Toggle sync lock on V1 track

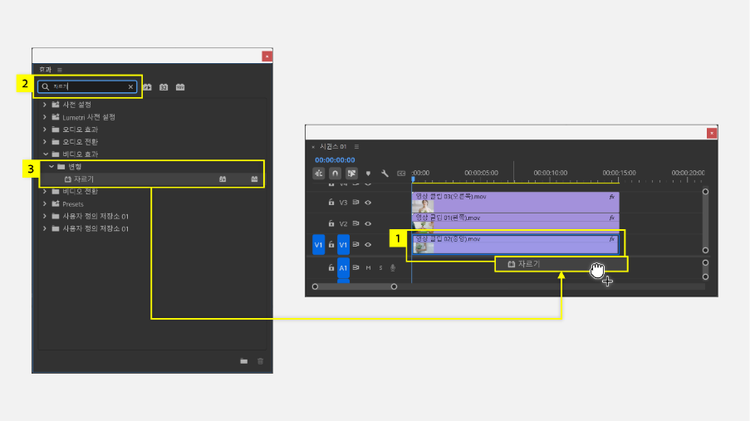click(355, 244)
